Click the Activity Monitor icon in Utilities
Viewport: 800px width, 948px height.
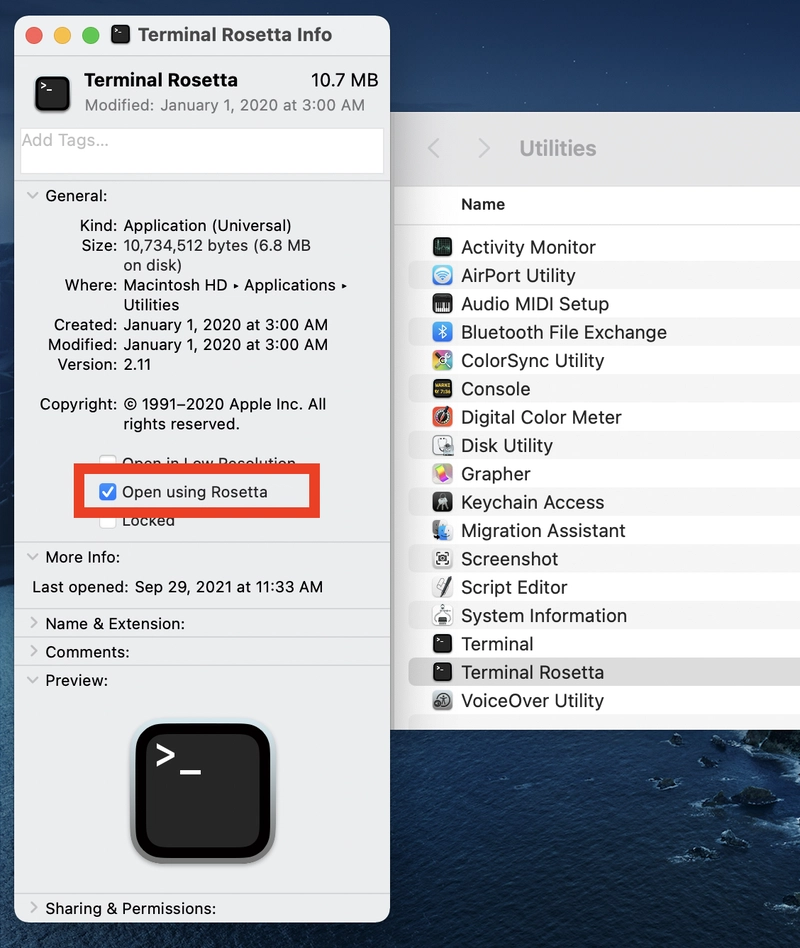(442, 247)
